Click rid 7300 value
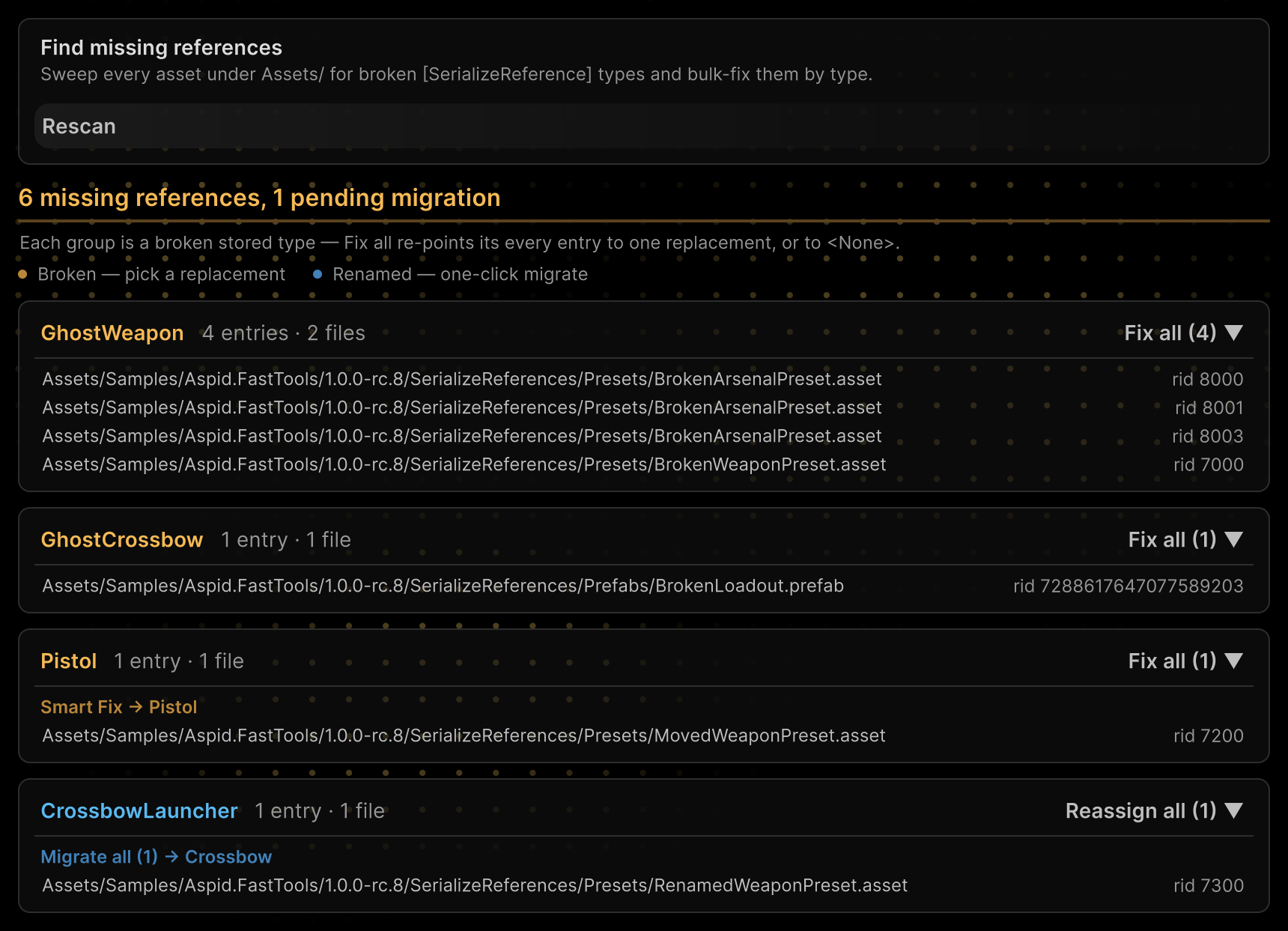This screenshot has height=931, width=1288. pos(1209,885)
